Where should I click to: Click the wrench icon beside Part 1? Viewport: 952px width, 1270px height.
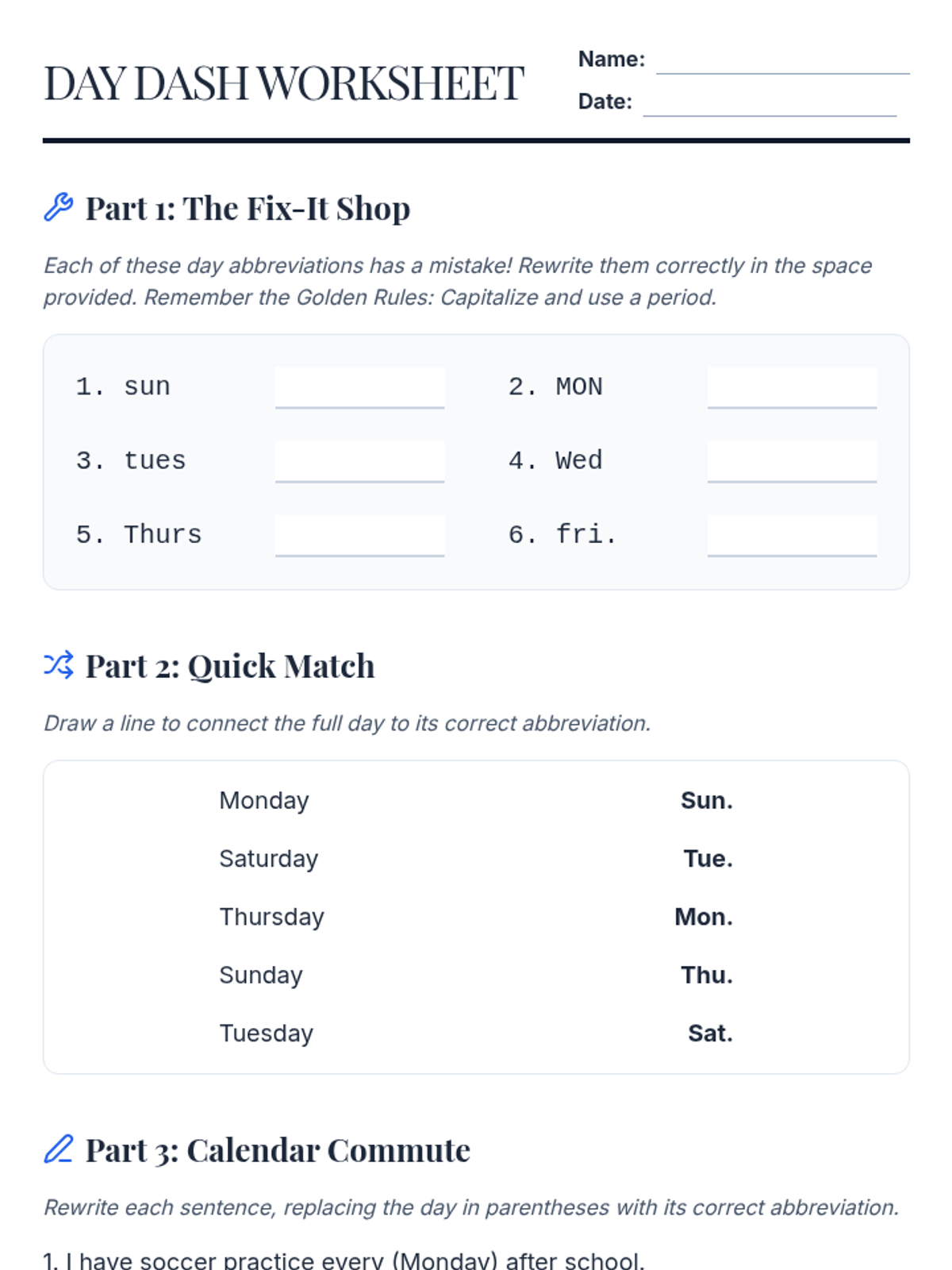[58, 207]
